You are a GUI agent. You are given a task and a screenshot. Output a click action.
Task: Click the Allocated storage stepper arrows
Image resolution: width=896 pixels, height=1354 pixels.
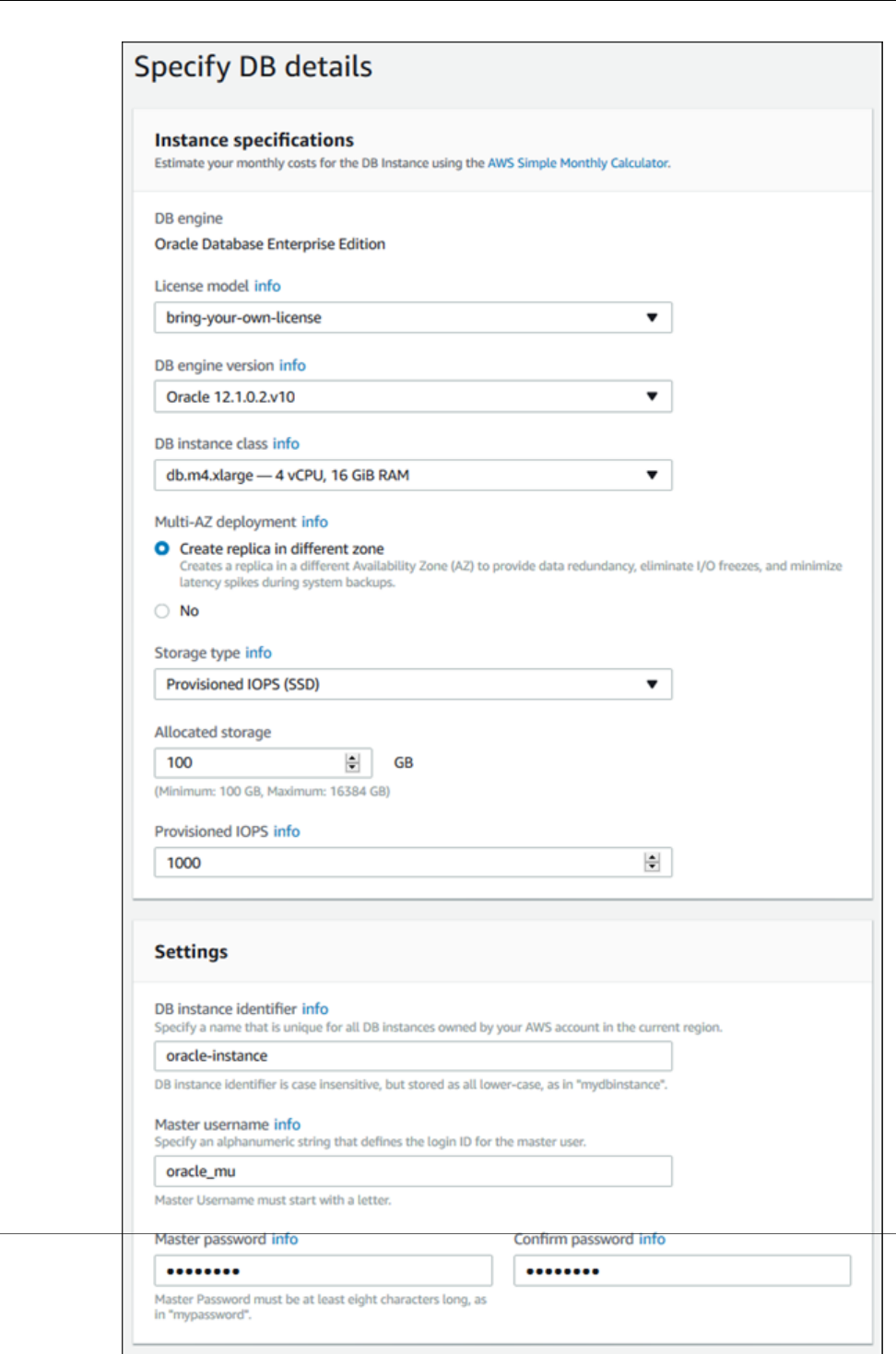(352, 763)
